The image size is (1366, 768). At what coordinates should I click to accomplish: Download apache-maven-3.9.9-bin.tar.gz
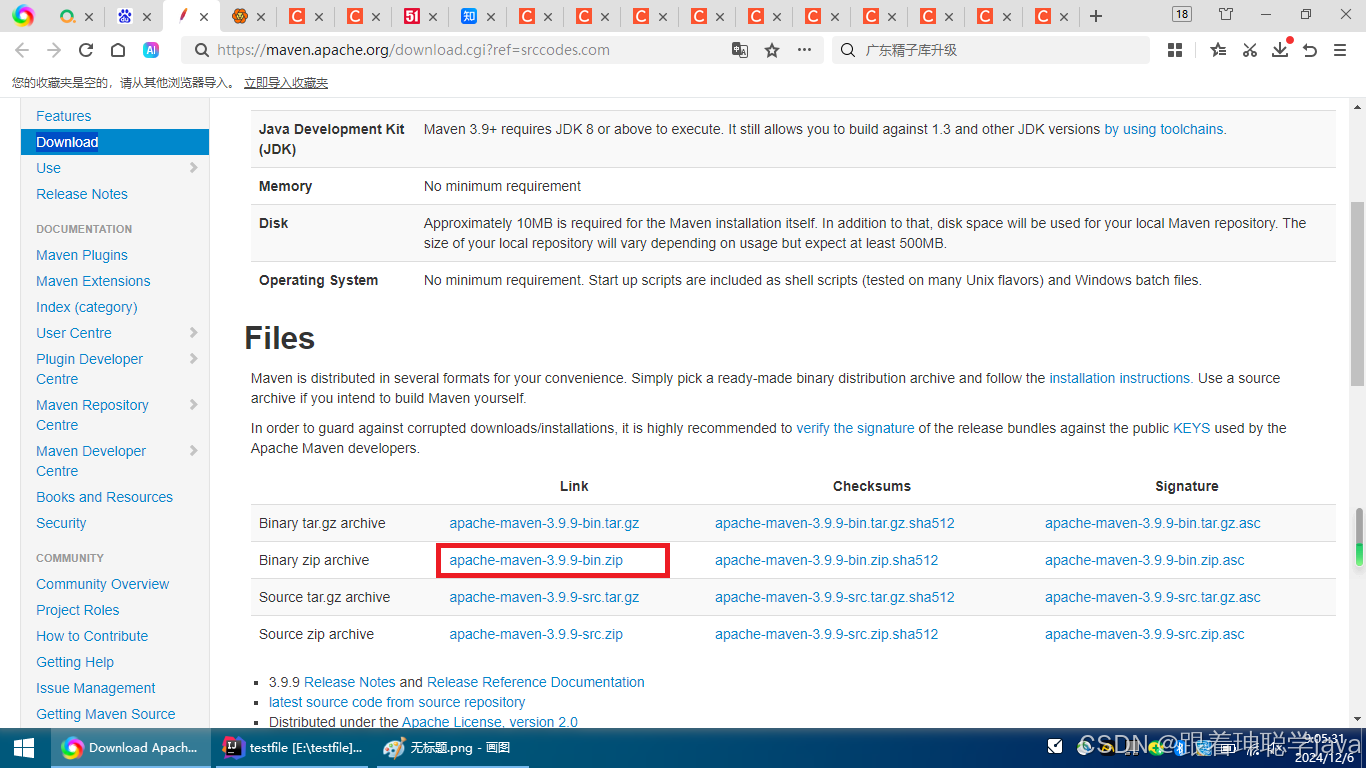click(544, 523)
